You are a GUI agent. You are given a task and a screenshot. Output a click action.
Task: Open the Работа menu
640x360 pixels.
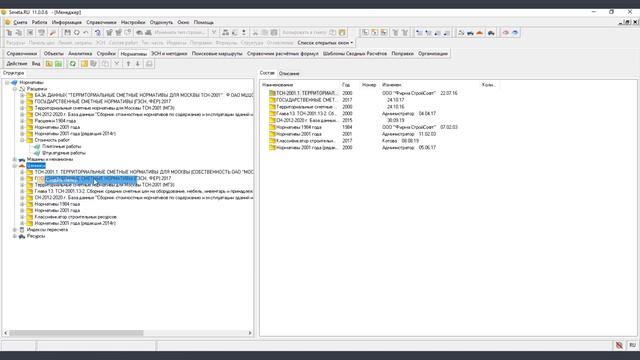(x=40, y=22)
